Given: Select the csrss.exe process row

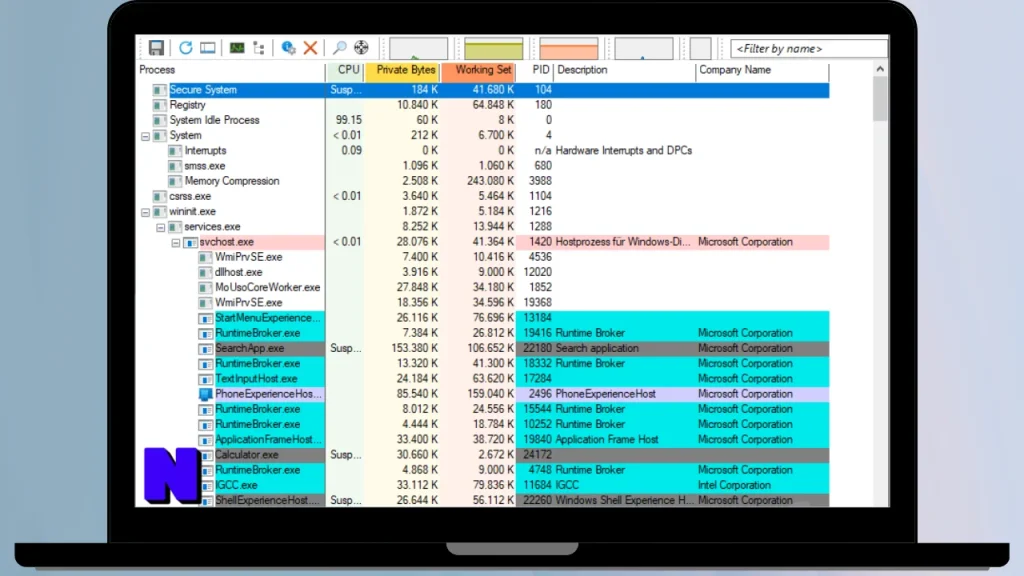Looking at the screenshot, I should (x=483, y=197).
